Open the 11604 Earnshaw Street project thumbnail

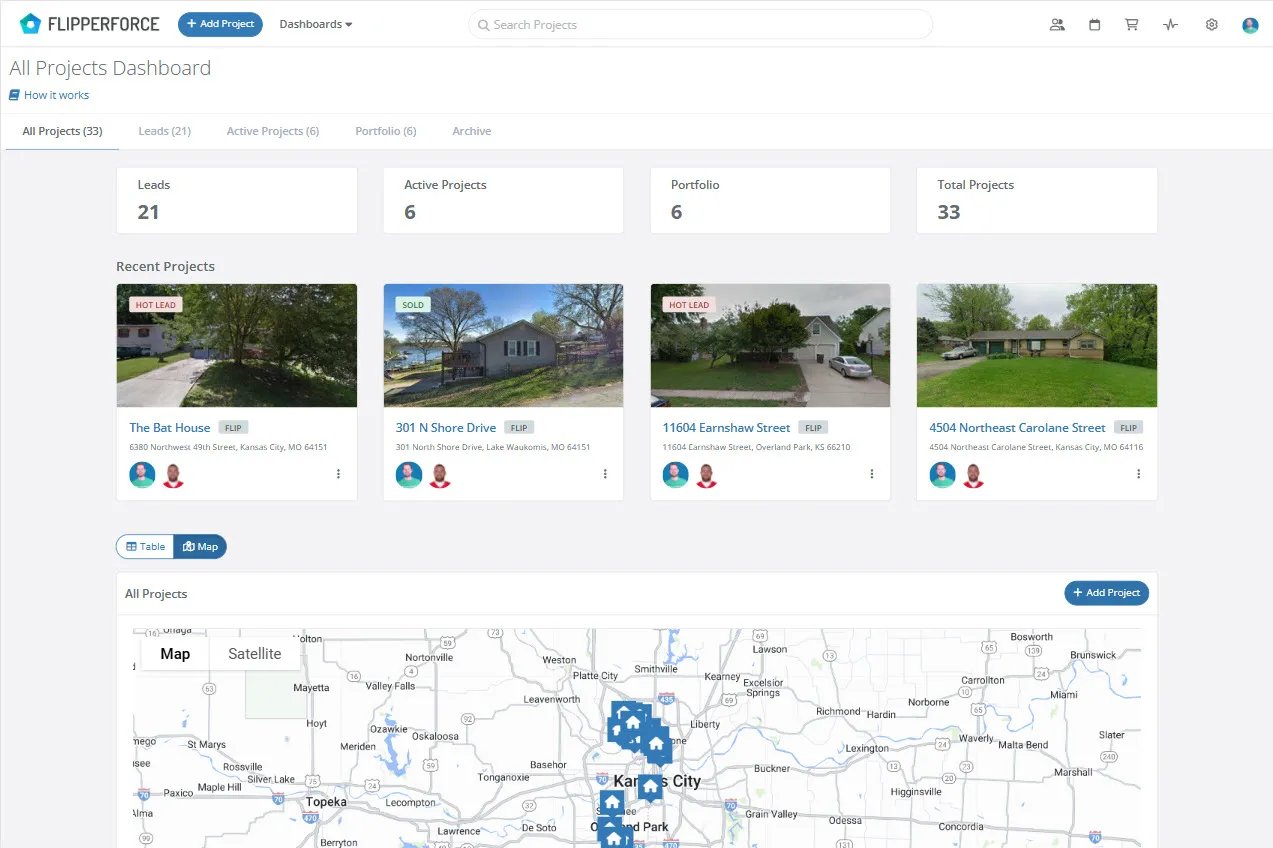[x=770, y=344]
